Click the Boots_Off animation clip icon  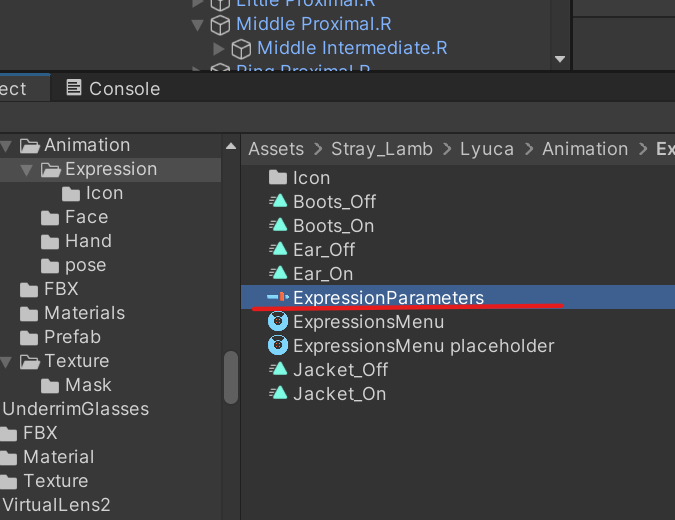tap(278, 202)
